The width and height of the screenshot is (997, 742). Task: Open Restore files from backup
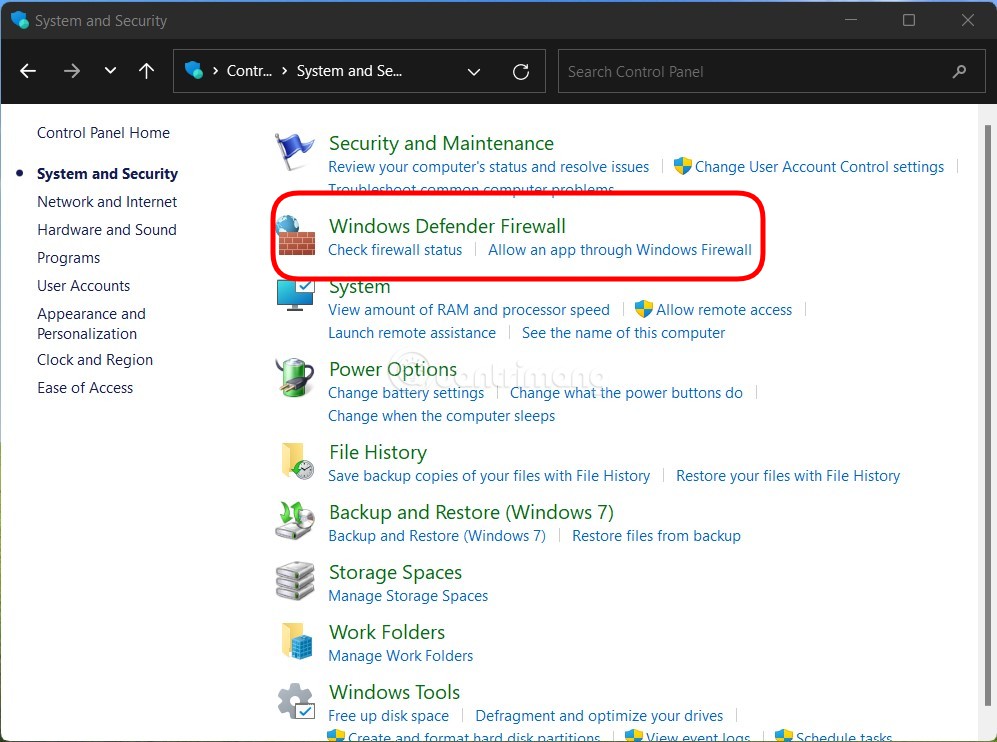tap(656, 535)
